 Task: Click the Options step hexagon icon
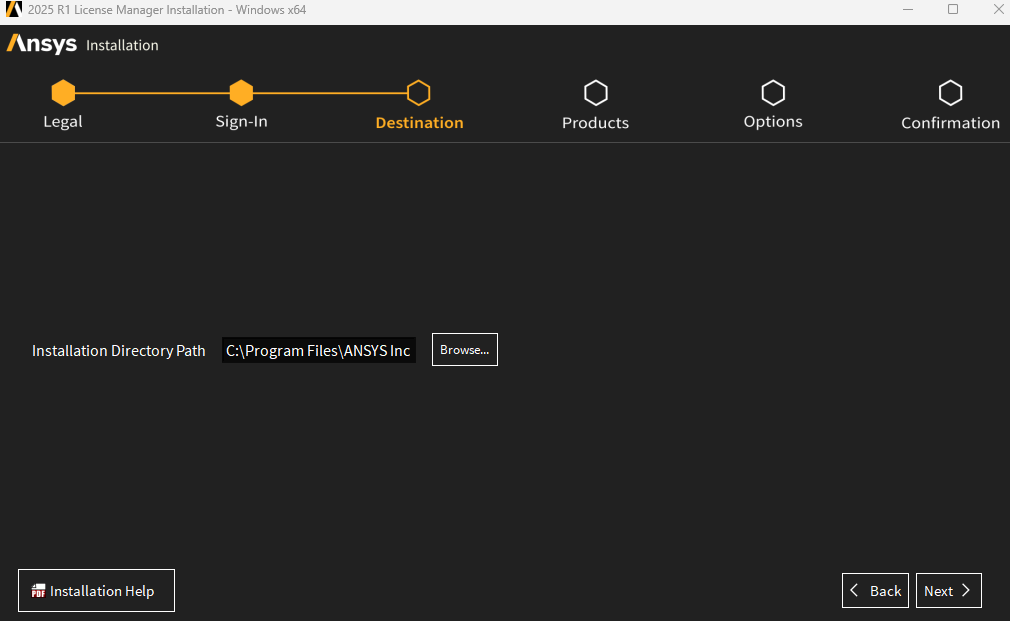[773, 93]
